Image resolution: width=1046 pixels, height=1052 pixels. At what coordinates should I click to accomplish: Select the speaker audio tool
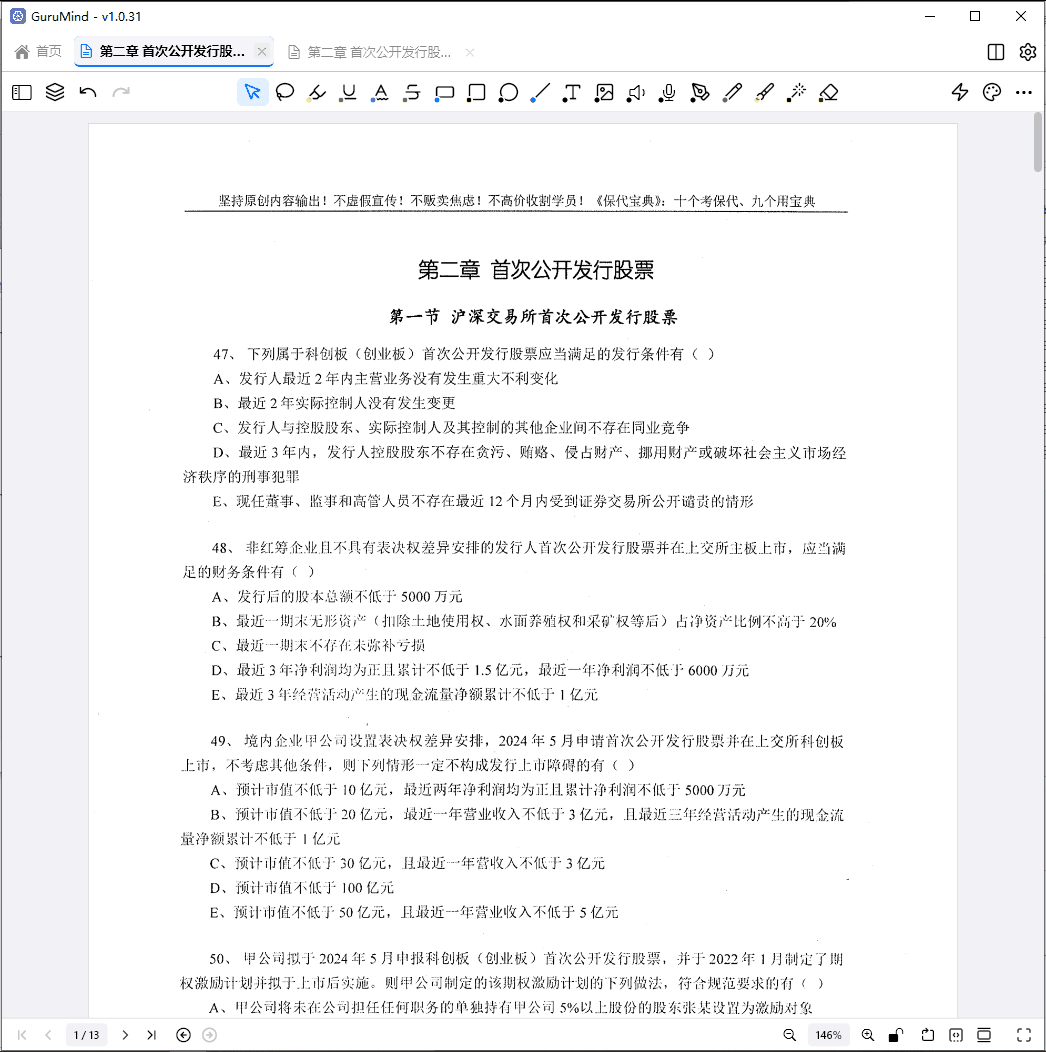click(x=635, y=92)
